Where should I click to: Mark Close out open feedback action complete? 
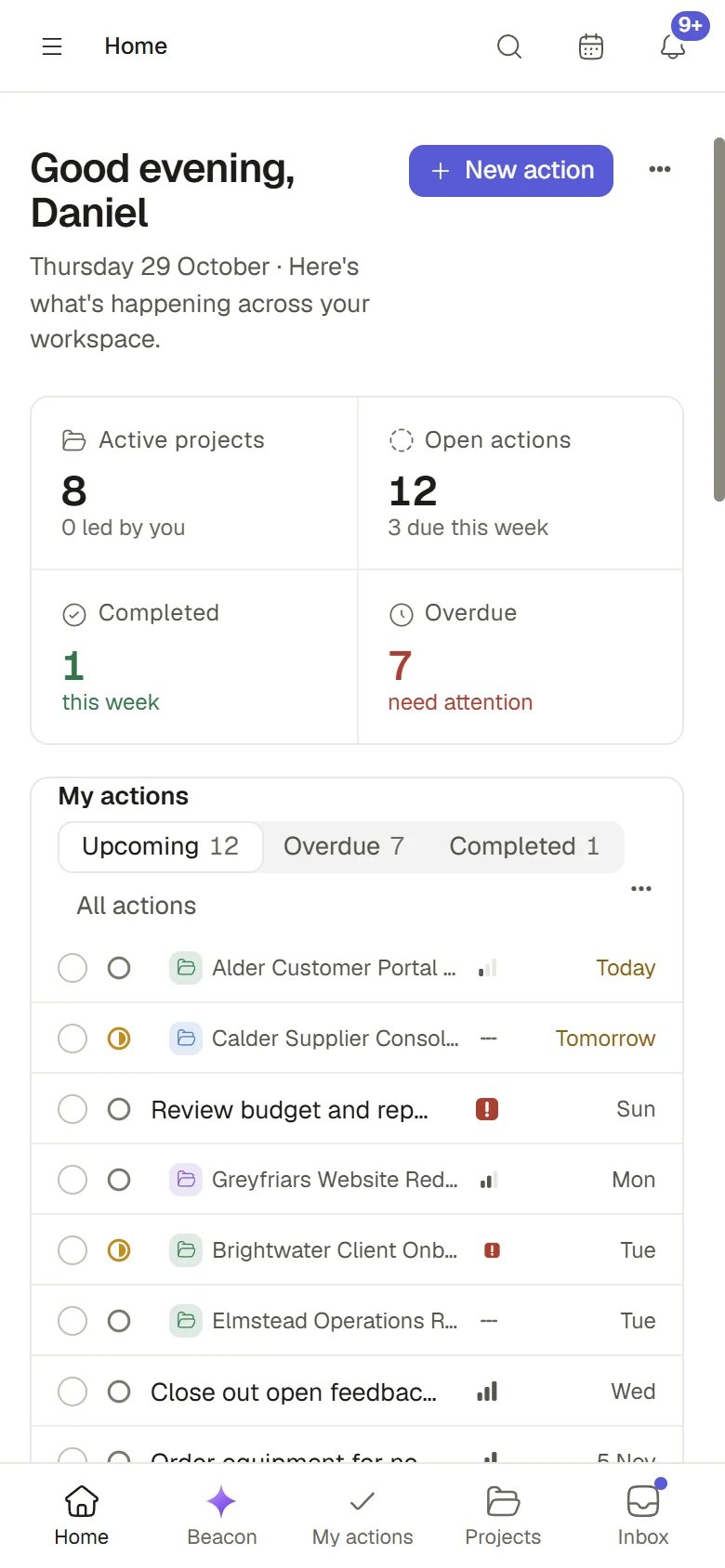tap(72, 1392)
